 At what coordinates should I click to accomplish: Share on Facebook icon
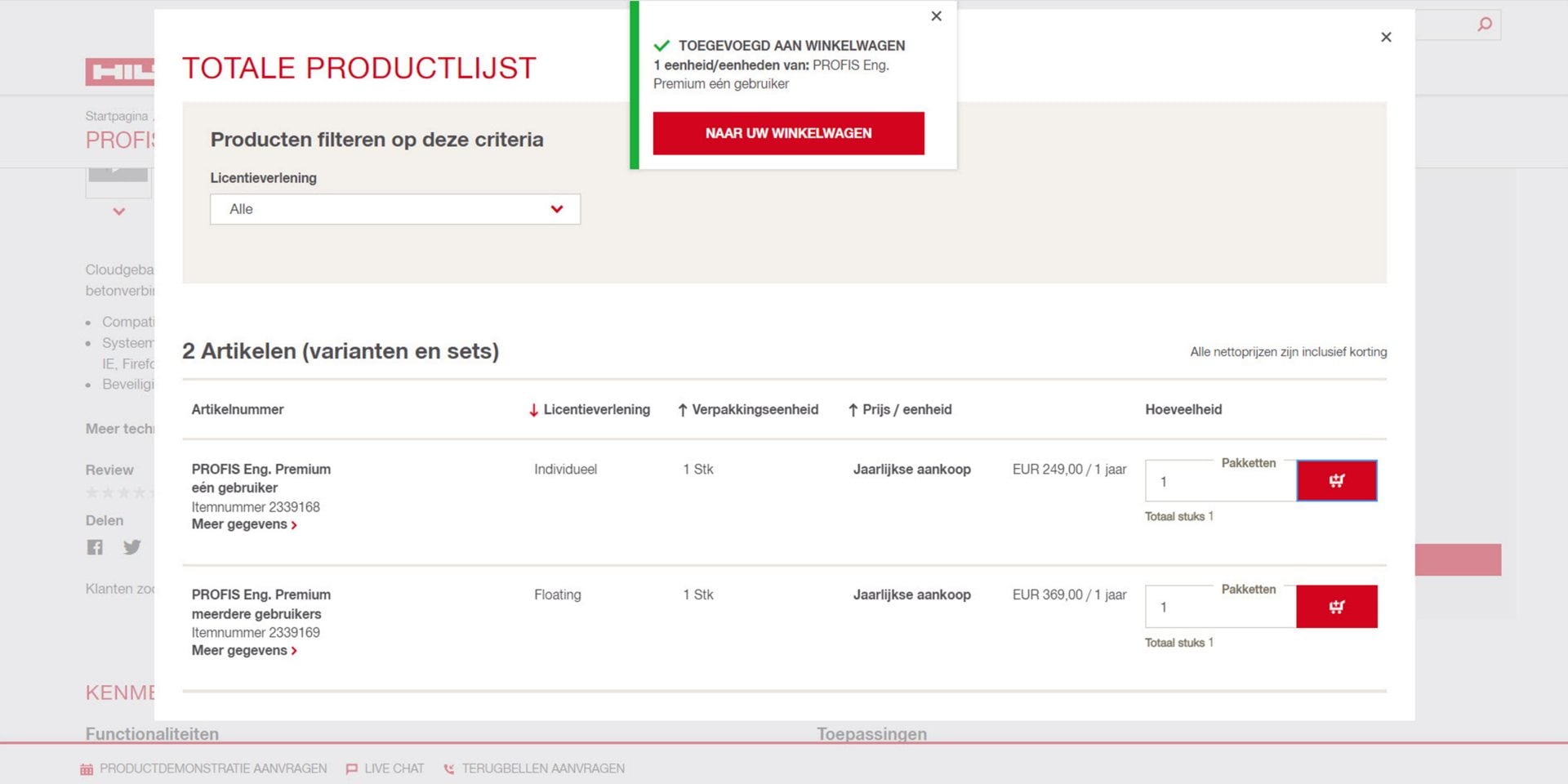(96, 547)
